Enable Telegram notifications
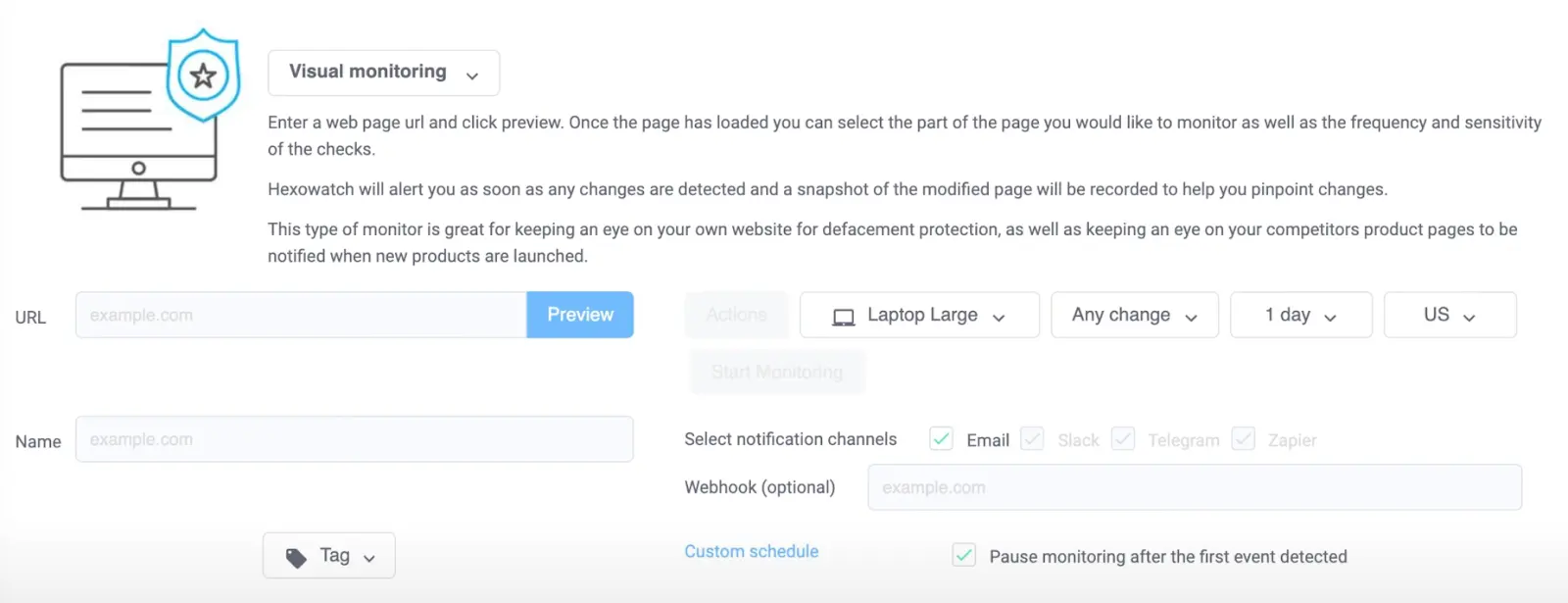The height and width of the screenshot is (603, 1568). click(1123, 439)
